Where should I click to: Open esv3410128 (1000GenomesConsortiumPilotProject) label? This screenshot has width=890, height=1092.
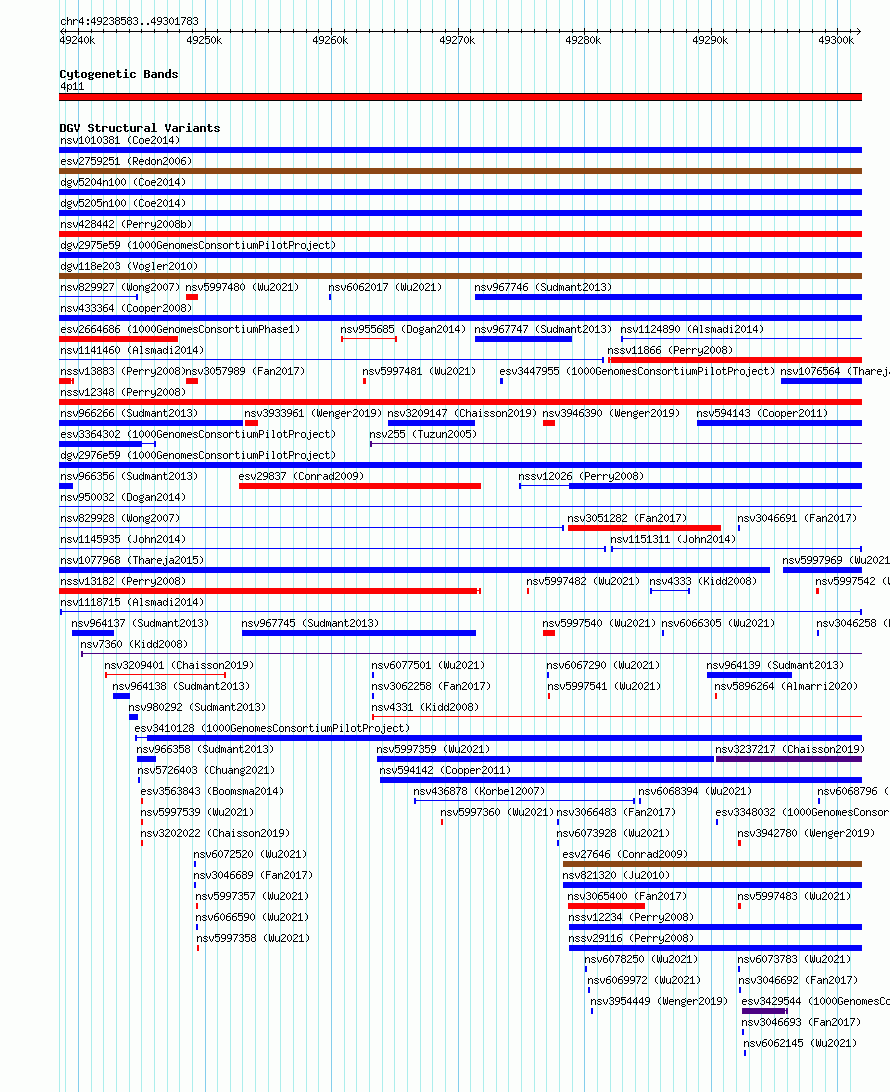tap(272, 728)
